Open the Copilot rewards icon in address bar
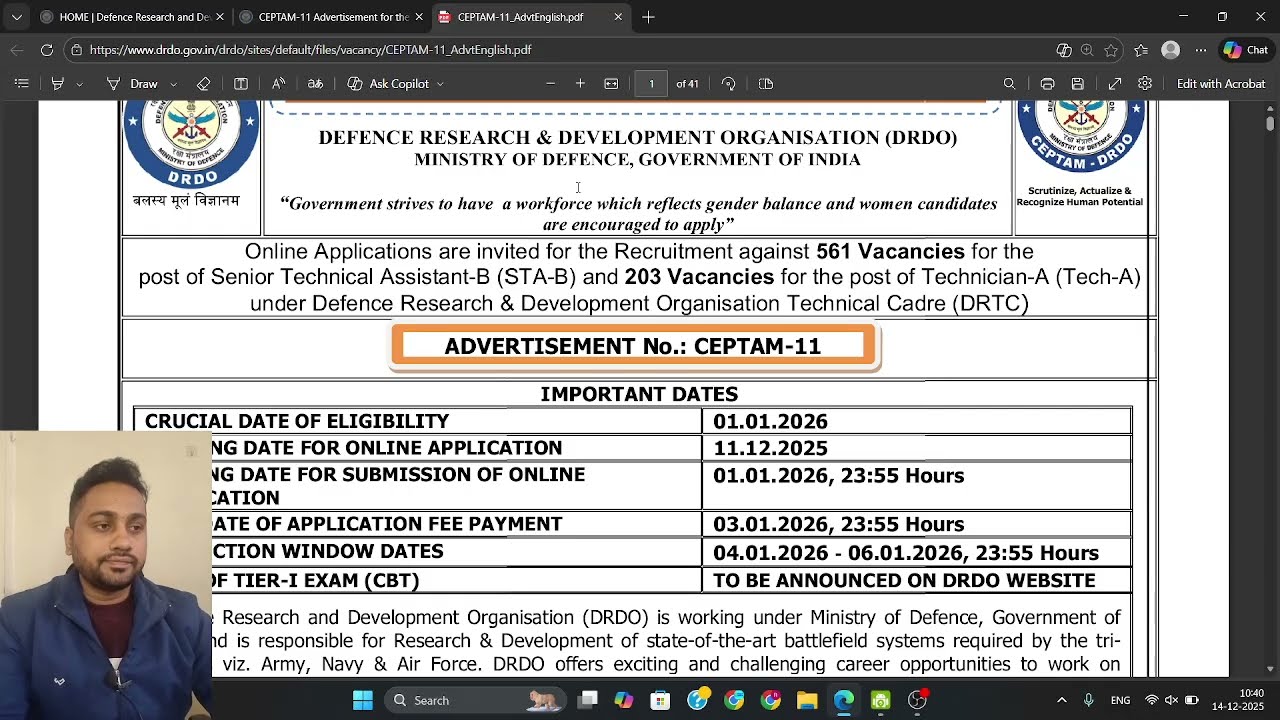 (x=1064, y=50)
